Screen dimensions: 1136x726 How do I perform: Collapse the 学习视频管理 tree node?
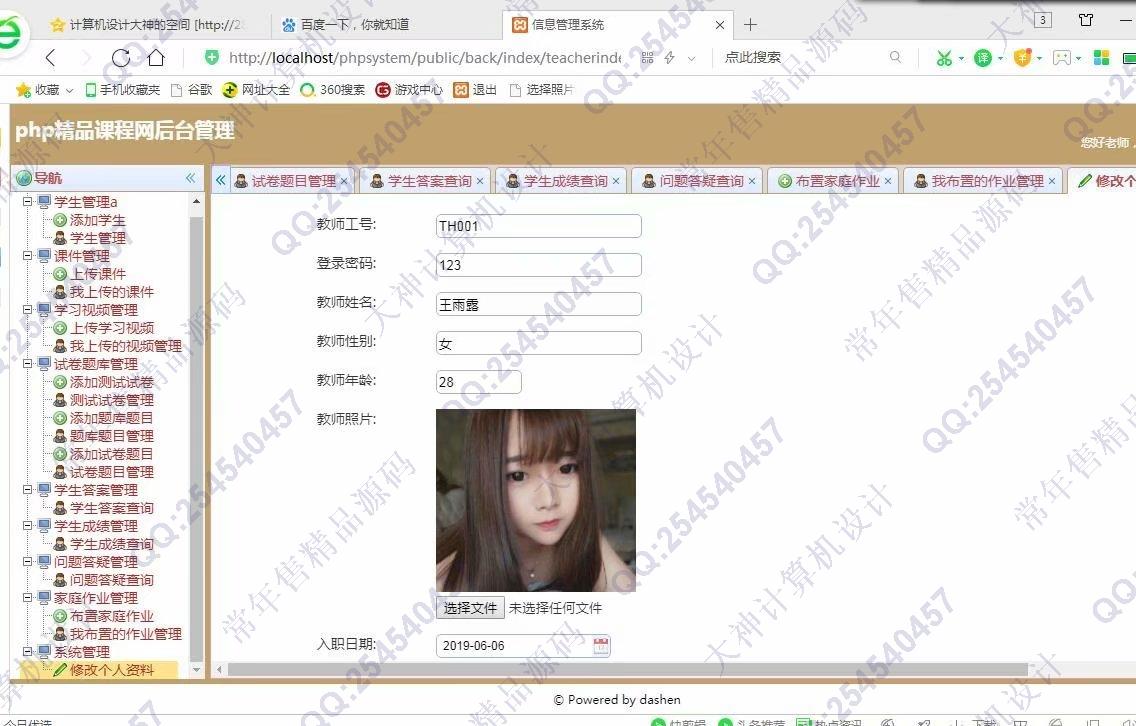(28, 310)
